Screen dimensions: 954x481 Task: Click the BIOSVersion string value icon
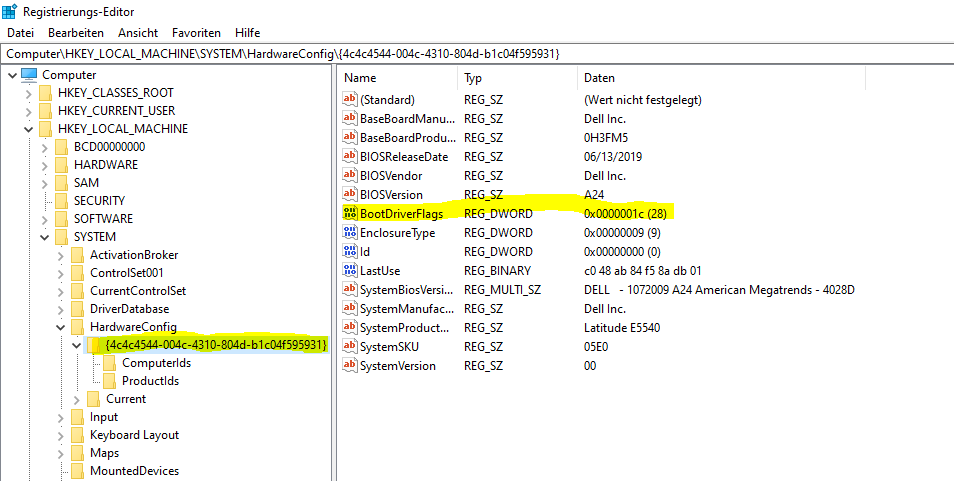pos(350,194)
